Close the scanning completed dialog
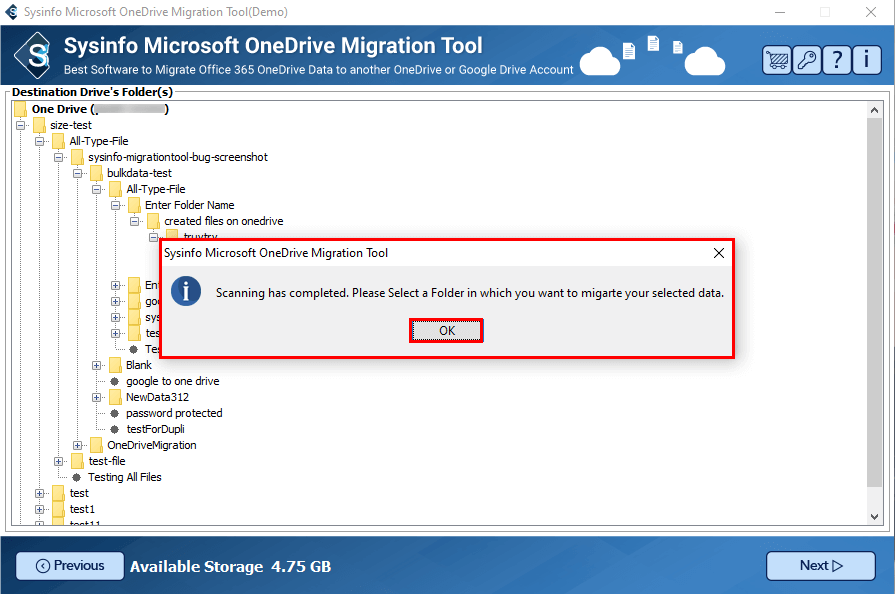Viewport: 895px width, 594px height. coord(718,254)
